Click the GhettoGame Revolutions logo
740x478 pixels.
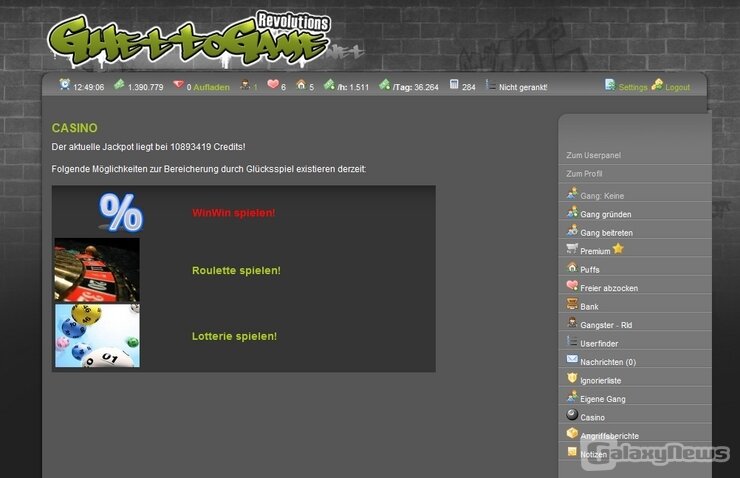click(x=189, y=40)
